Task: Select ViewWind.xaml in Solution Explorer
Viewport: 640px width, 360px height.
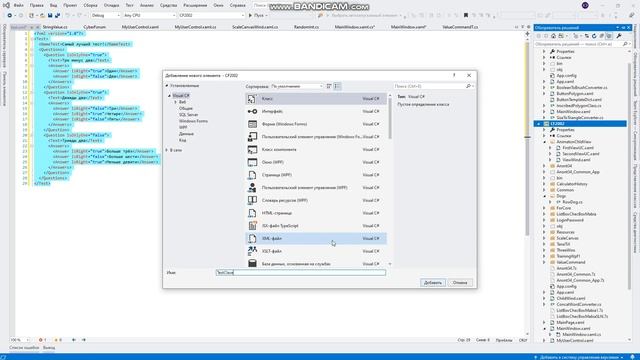Action: (576, 160)
